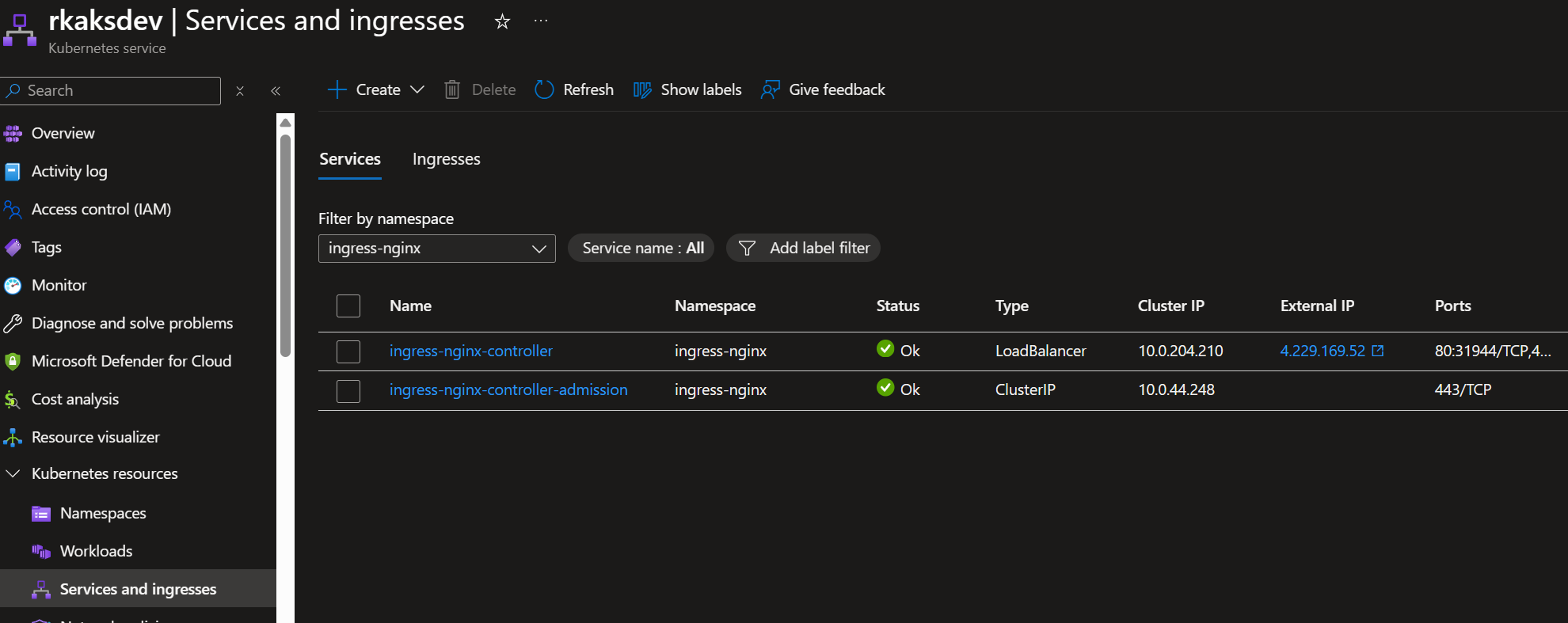Open Give feedback from the toolbar
Image resolution: width=1568 pixels, height=623 pixels.
(823, 89)
